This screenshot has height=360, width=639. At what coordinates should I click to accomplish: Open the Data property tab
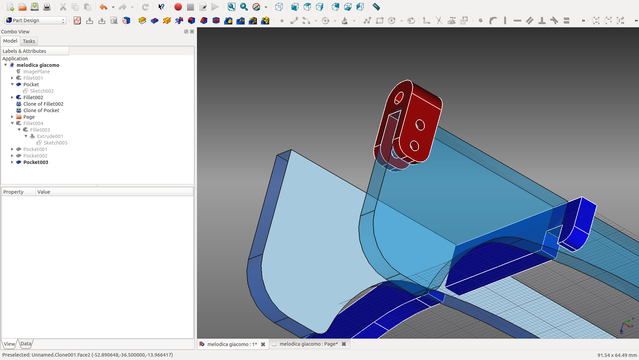(26, 344)
